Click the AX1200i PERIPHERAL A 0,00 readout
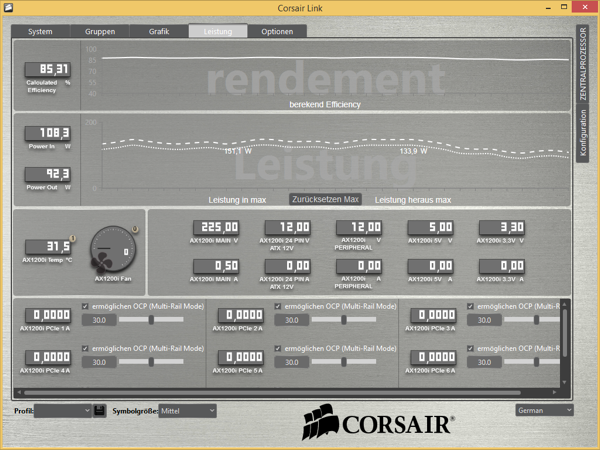The image size is (600, 450). point(359,266)
